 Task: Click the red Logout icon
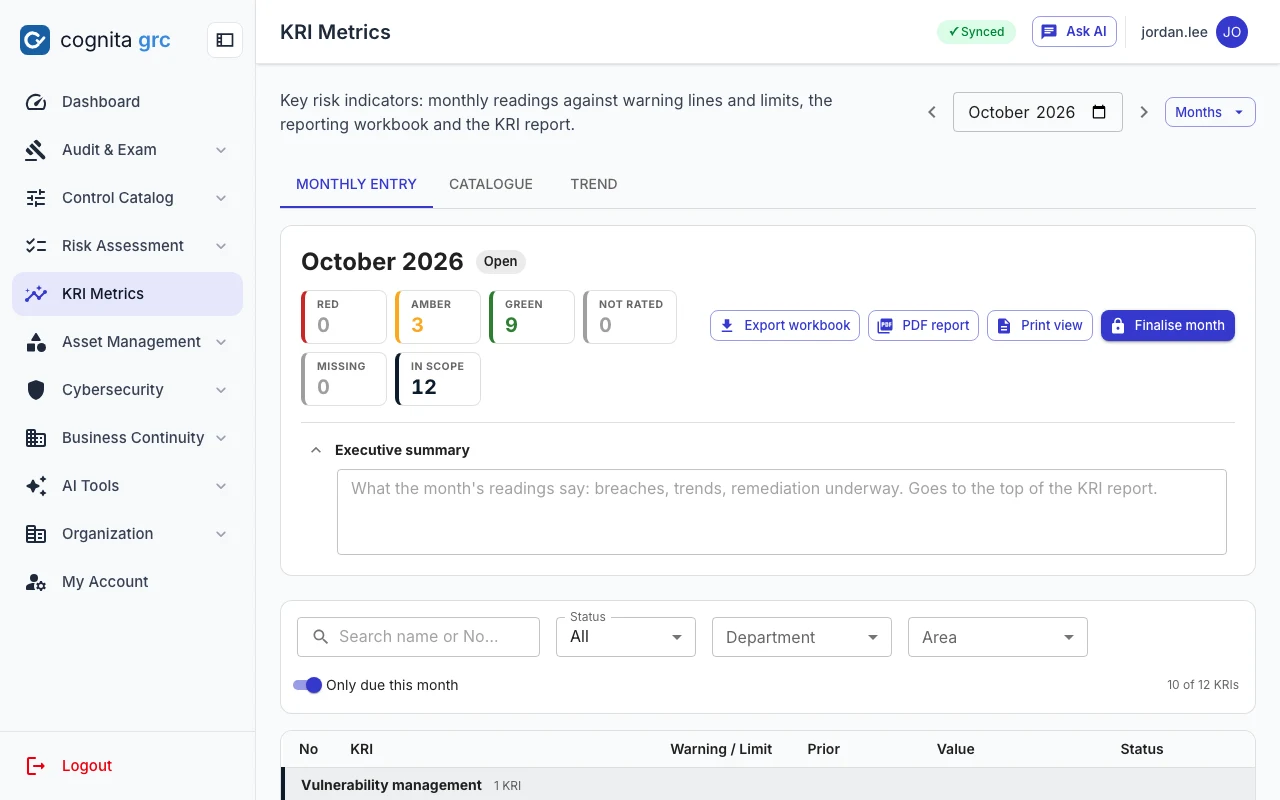click(36, 766)
